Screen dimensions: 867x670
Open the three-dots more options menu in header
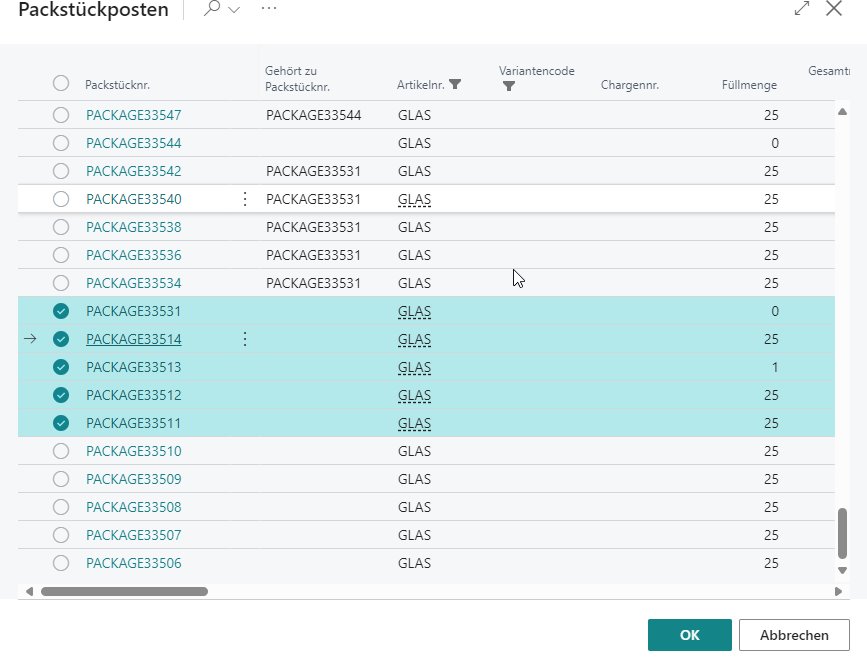pos(268,9)
